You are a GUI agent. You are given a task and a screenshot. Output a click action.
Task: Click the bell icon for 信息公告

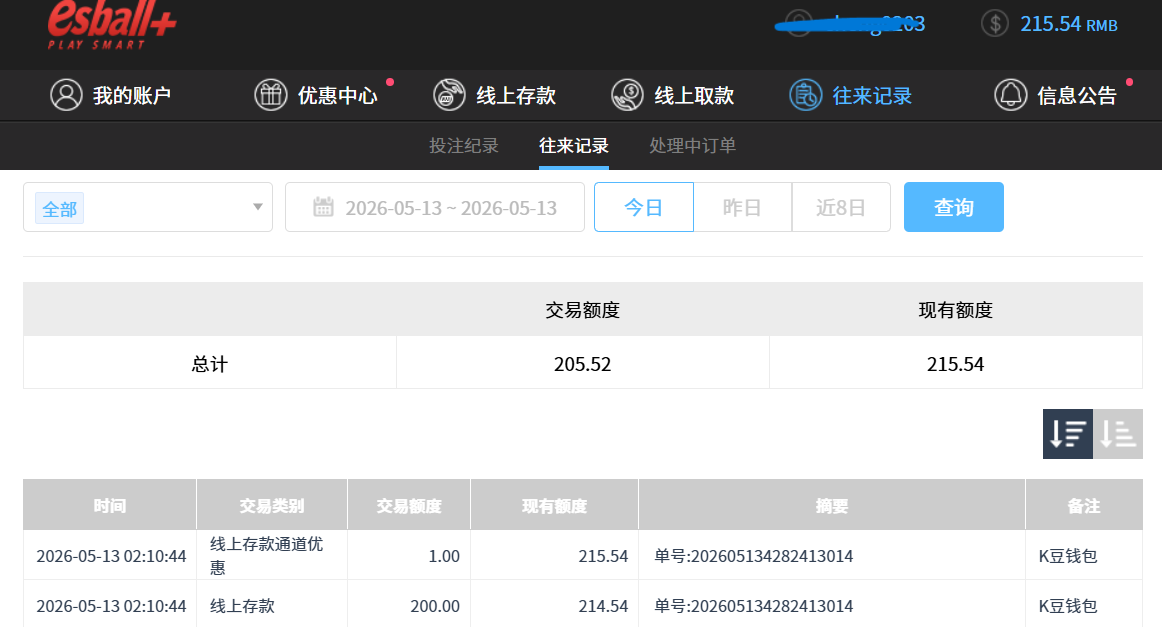tap(1011, 95)
